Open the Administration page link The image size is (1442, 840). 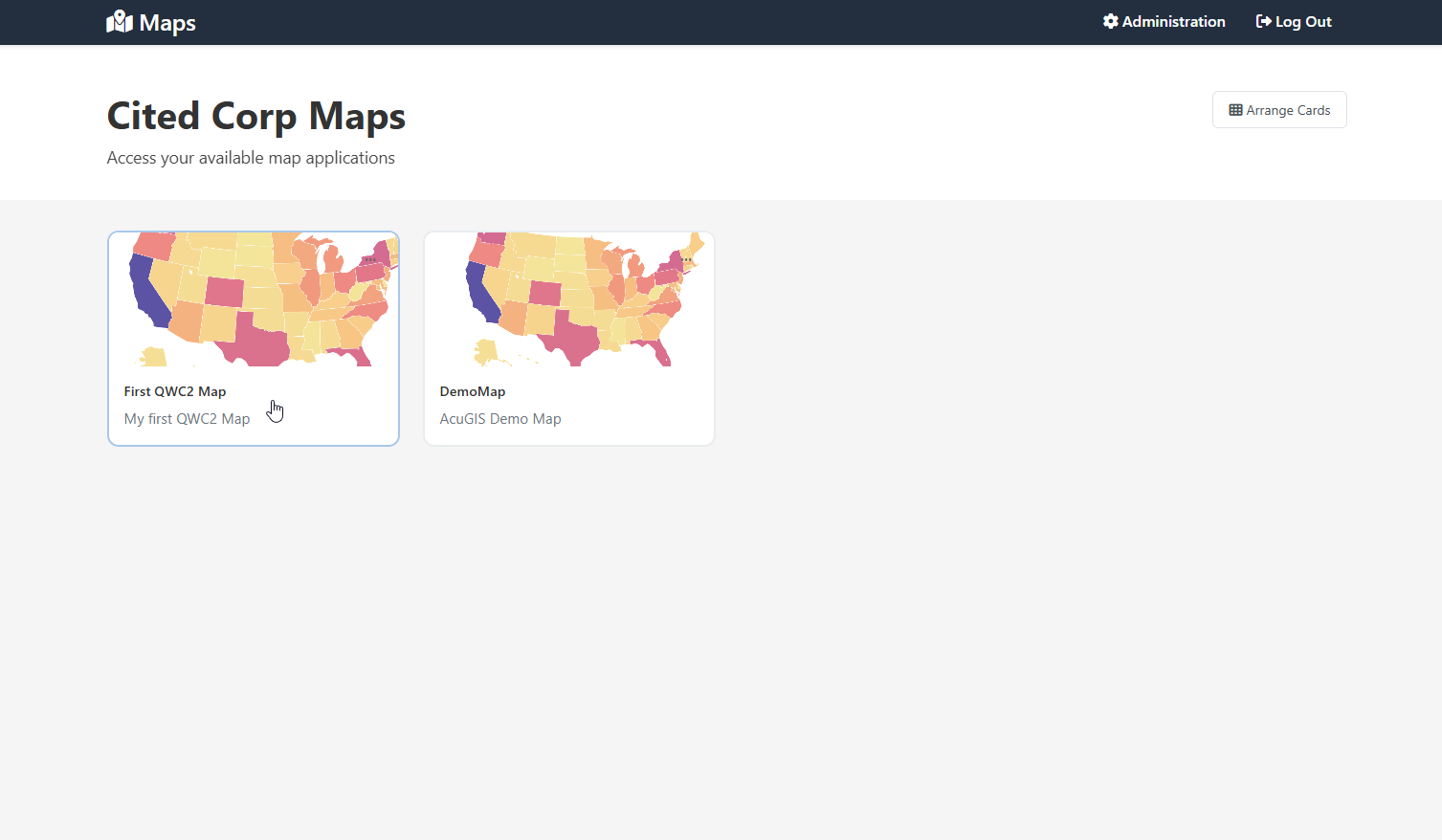(x=1173, y=21)
